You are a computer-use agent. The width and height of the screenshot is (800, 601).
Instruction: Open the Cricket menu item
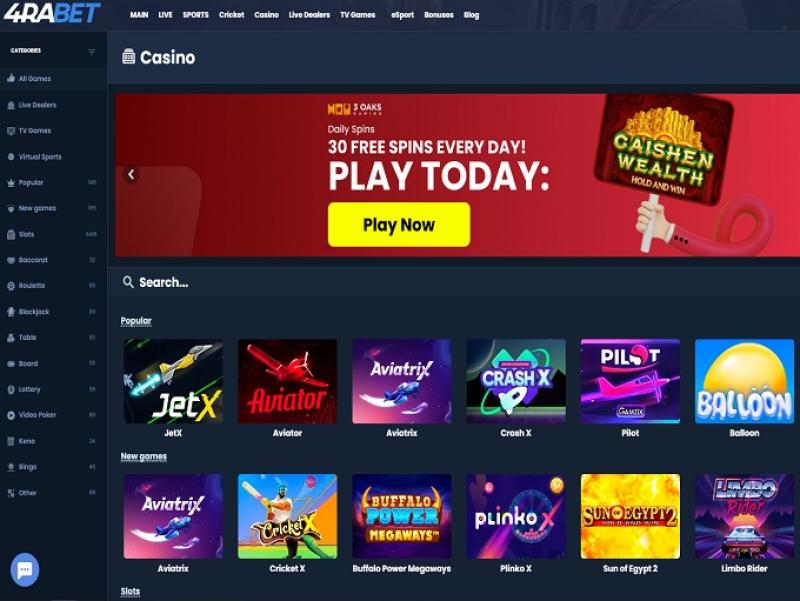click(231, 15)
